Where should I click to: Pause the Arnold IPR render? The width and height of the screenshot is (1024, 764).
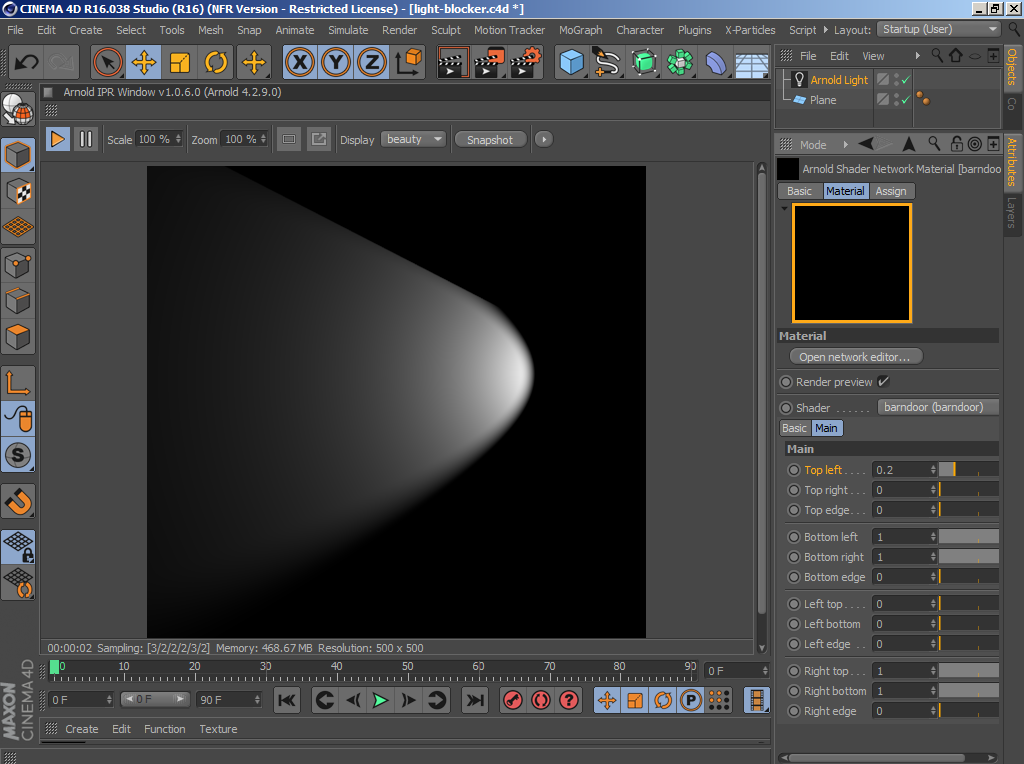pyautogui.click(x=85, y=139)
